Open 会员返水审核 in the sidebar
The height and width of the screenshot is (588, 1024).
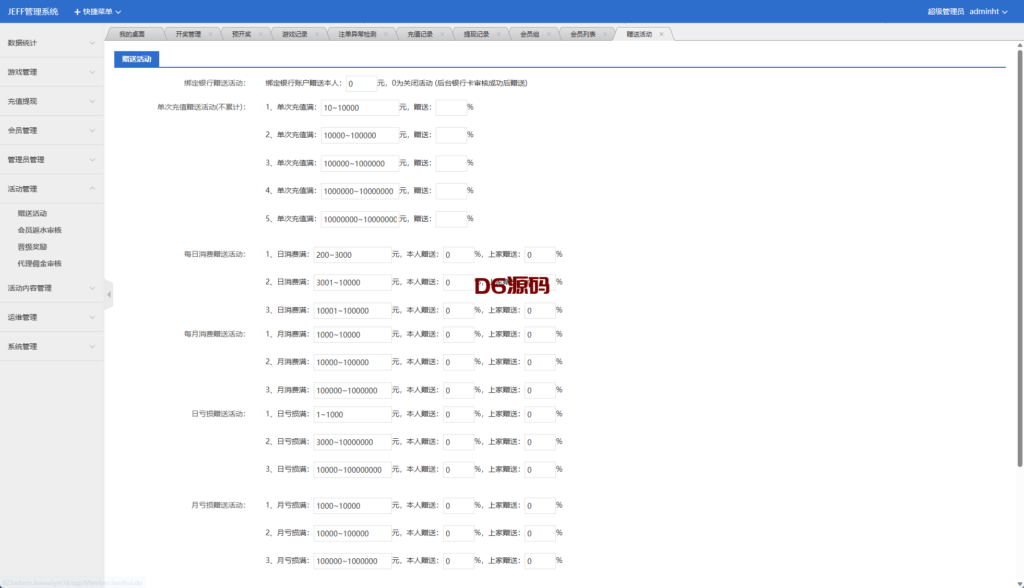click(40, 230)
